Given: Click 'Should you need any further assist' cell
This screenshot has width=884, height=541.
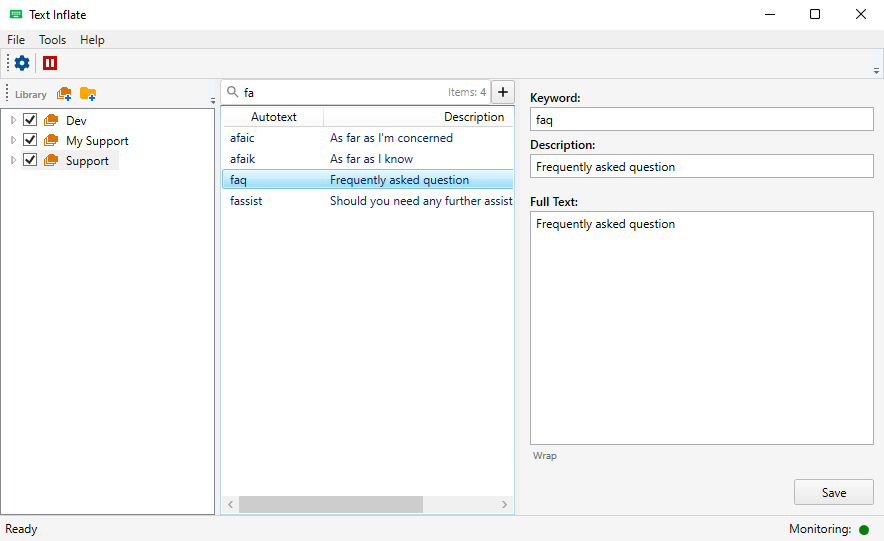Looking at the screenshot, I should [x=421, y=201].
